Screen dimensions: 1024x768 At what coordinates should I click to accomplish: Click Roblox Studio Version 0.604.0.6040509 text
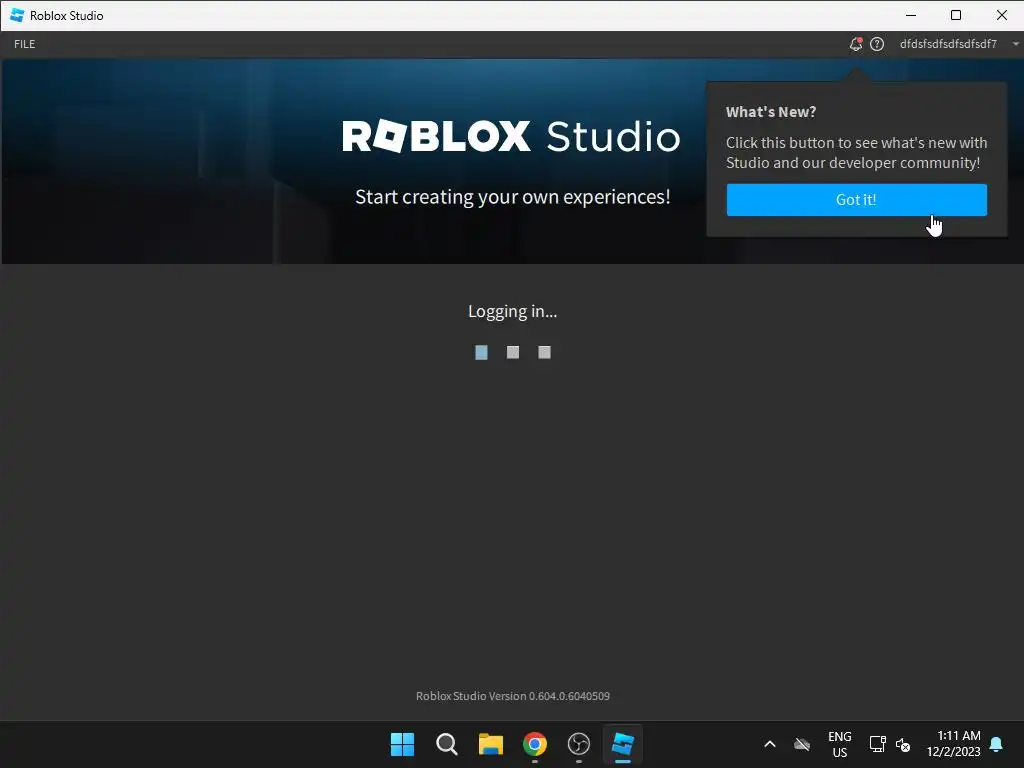pyautogui.click(x=513, y=696)
